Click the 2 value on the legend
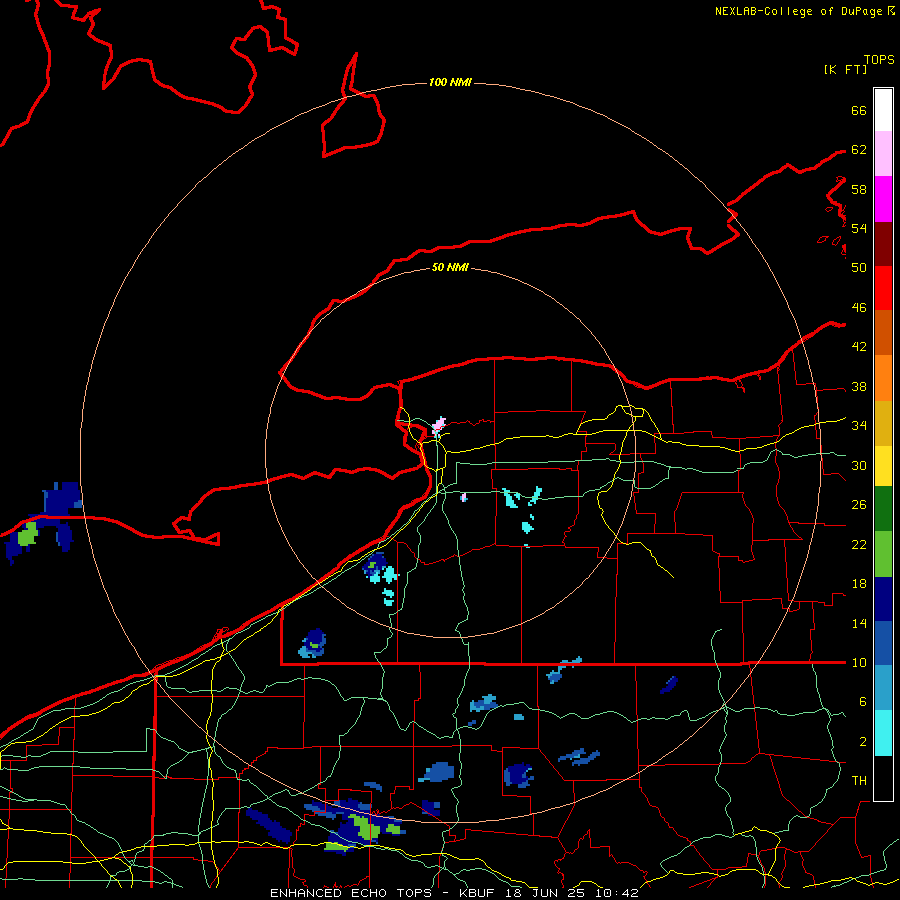 pyautogui.click(x=863, y=742)
